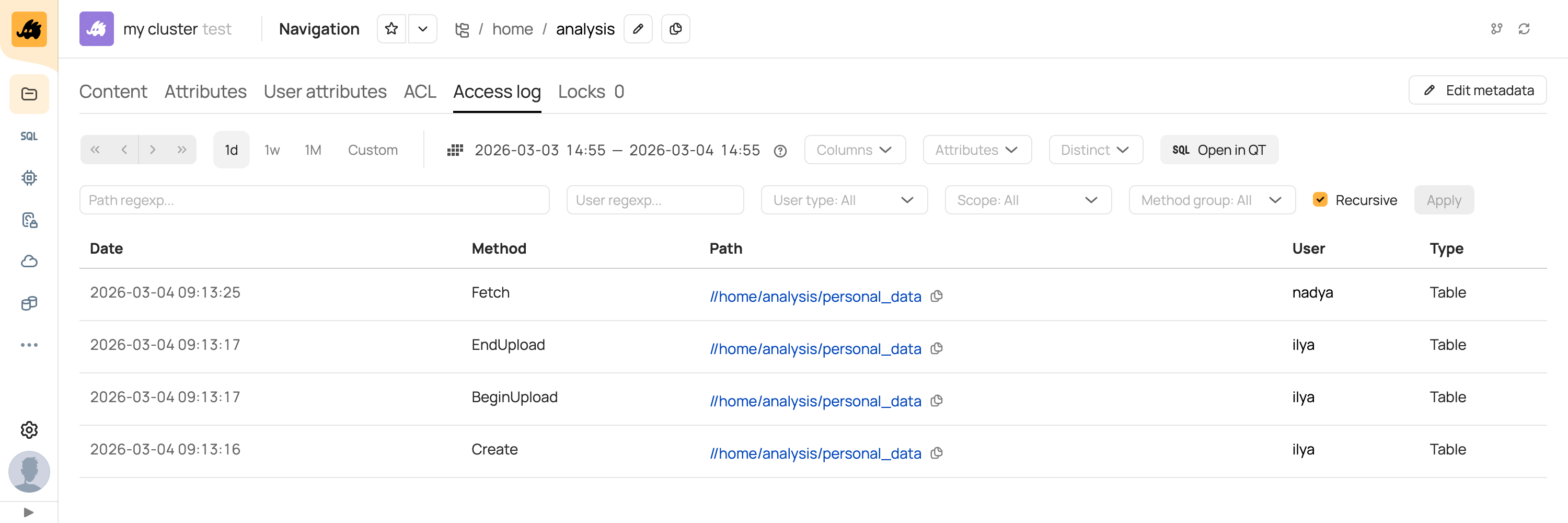Open the SQL queries sidebar page

pos(29,136)
